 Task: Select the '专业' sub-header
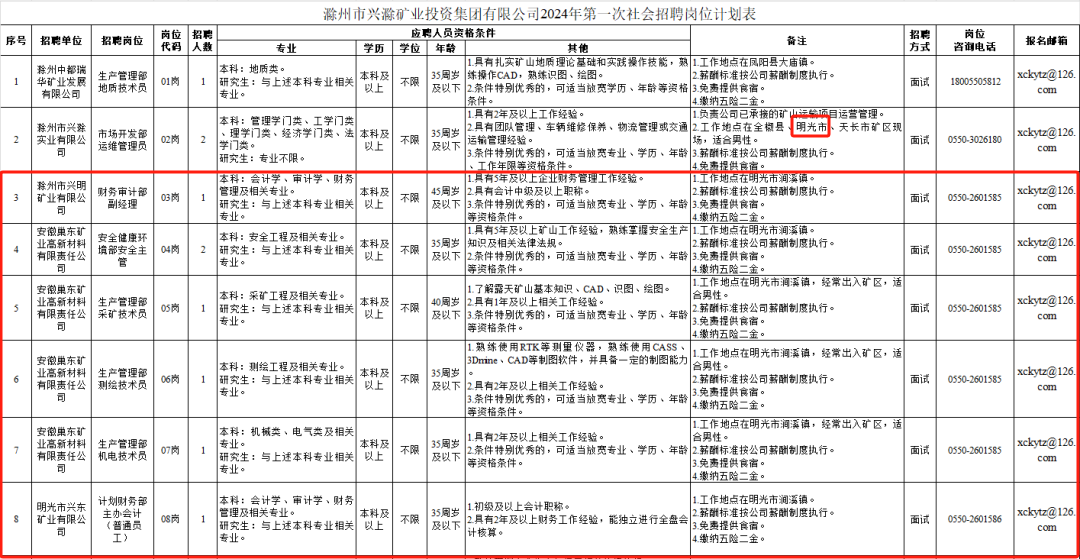pyautogui.click(x=286, y=48)
